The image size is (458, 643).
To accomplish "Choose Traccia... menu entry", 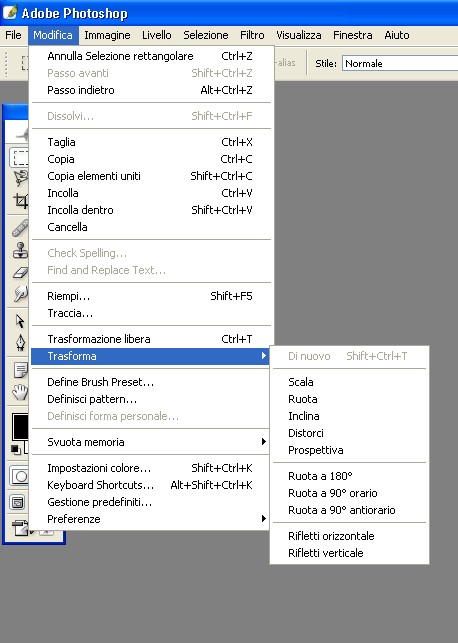I will pos(150,313).
